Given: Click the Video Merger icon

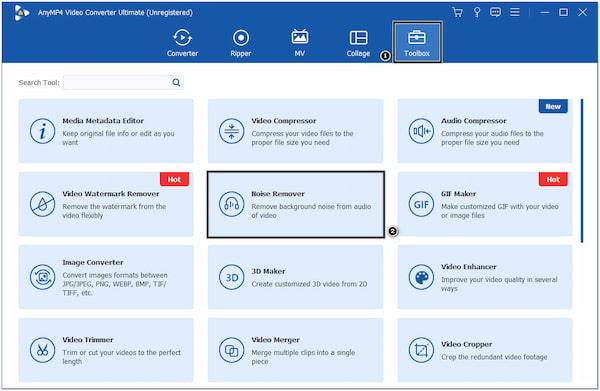Looking at the screenshot, I should click(232, 350).
